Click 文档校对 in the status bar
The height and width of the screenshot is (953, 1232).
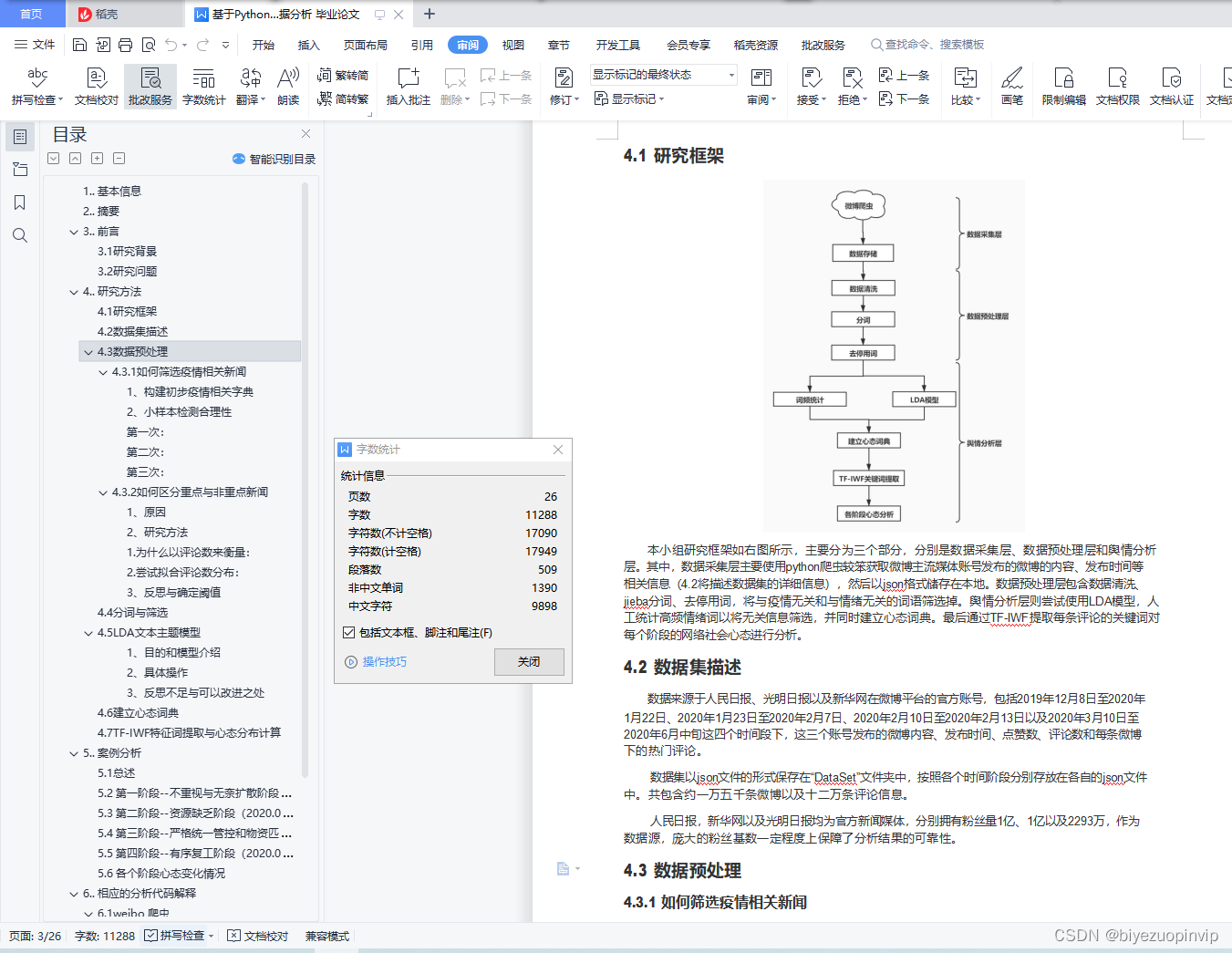point(258,936)
